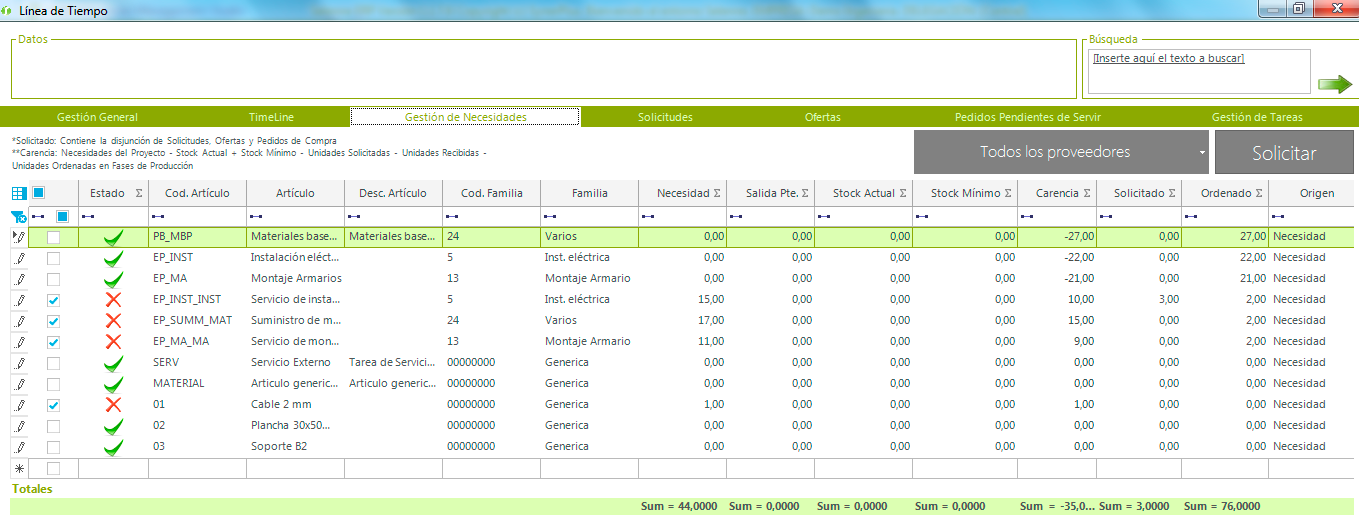Switch to the Gestión General tab

[x=97, y=117]
